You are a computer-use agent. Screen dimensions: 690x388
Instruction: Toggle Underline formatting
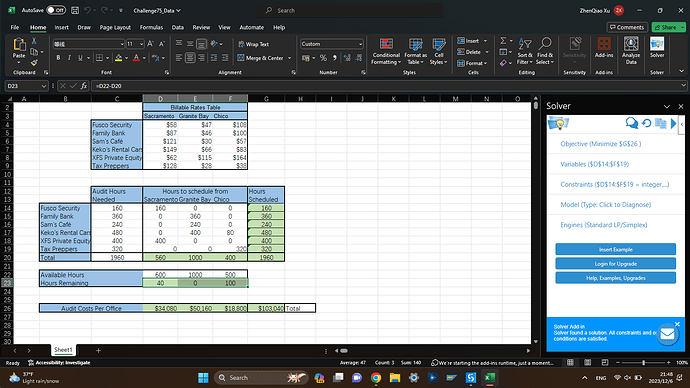[x=80, y=58]
